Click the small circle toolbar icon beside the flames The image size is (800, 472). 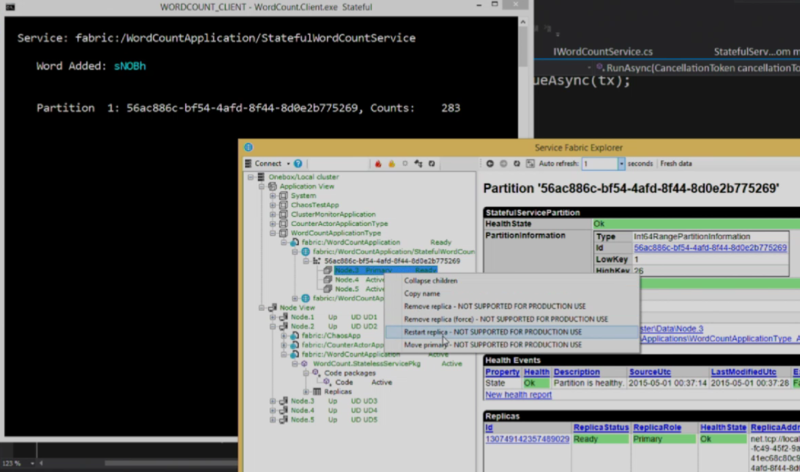point(405,163)
